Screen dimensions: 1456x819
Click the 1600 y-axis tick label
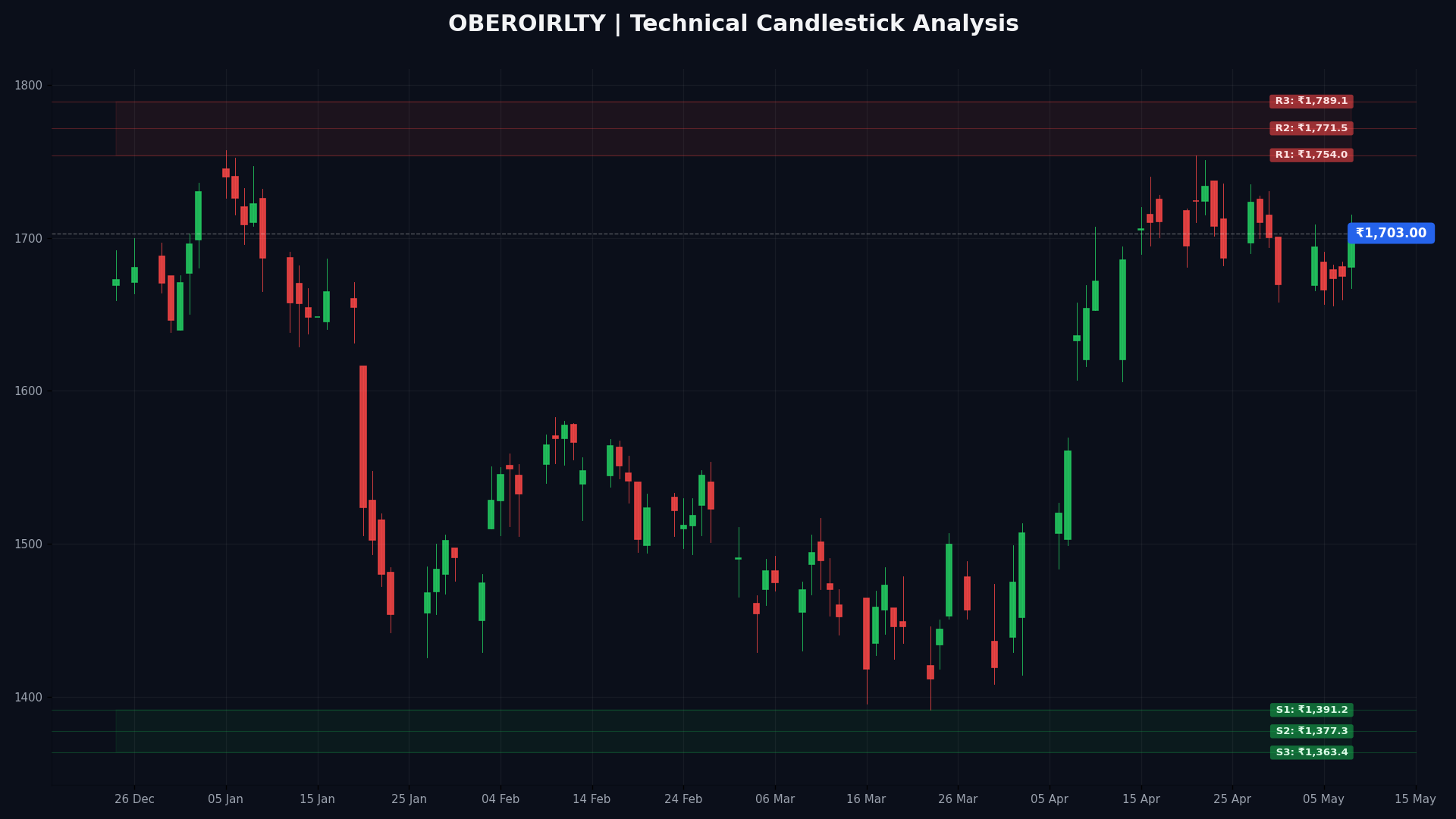point(29,391)
